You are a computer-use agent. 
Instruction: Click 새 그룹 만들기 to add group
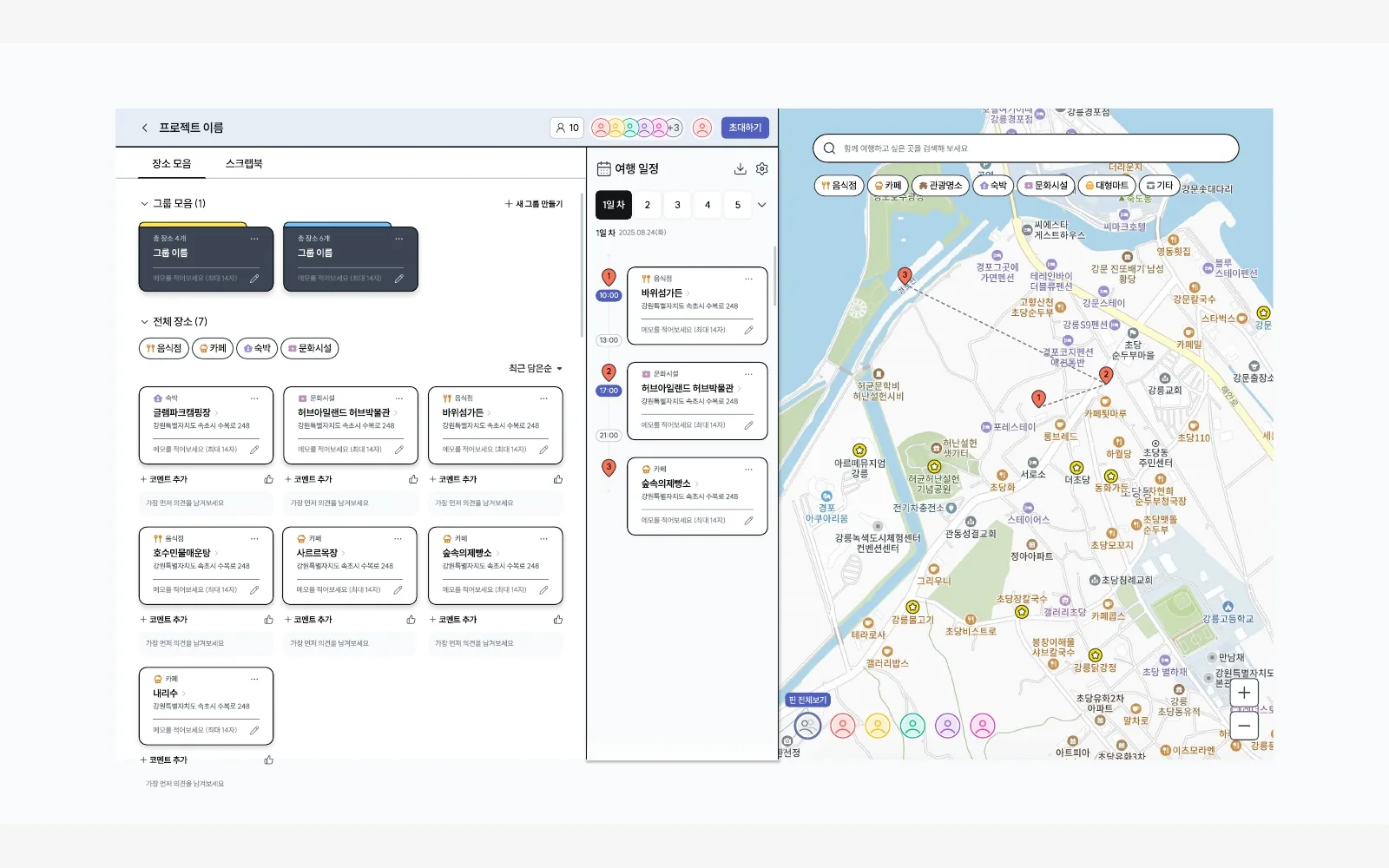click(x=534, y=204)
